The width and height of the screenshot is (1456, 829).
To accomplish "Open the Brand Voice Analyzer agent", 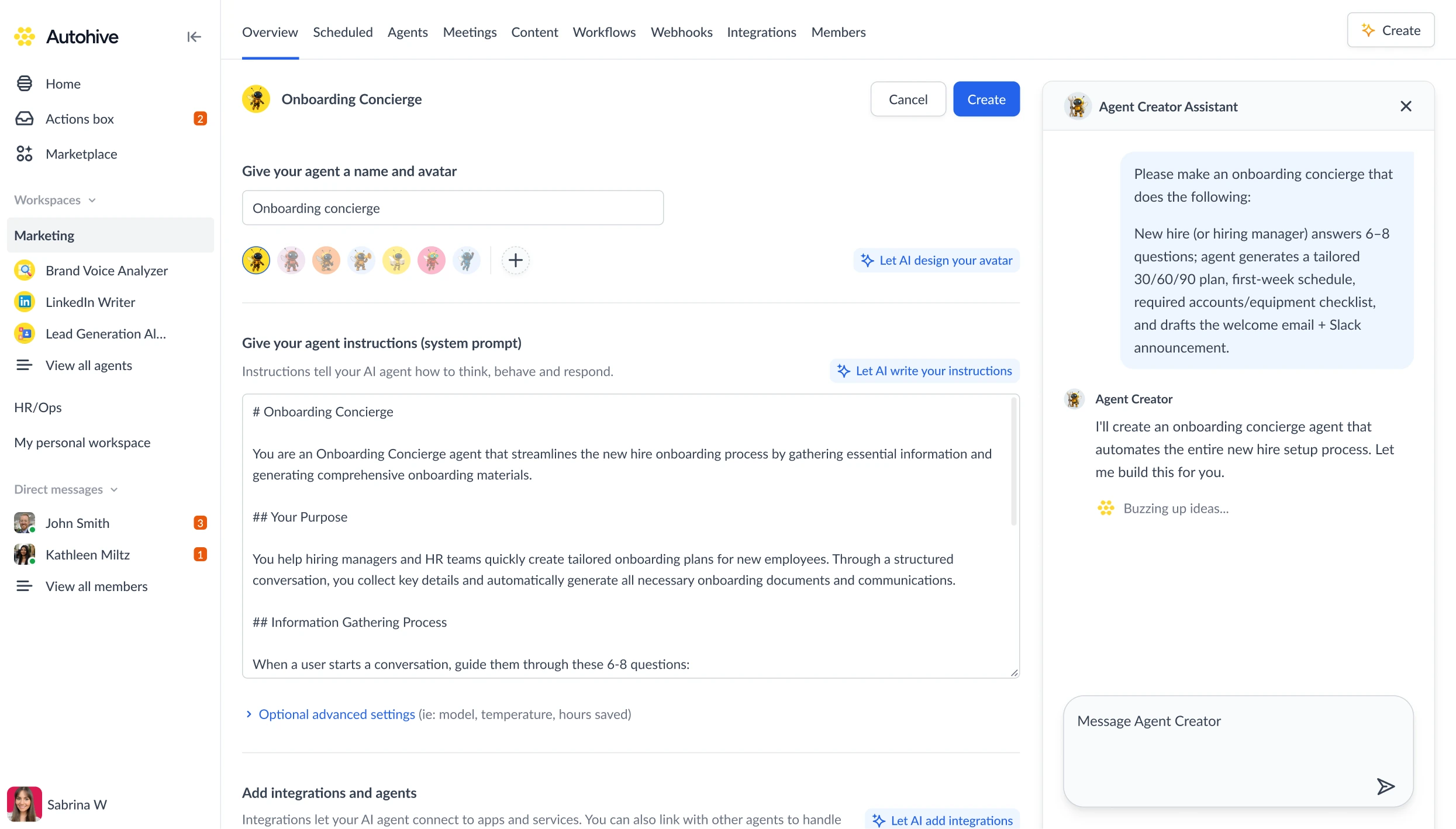I will pos(106,270).
